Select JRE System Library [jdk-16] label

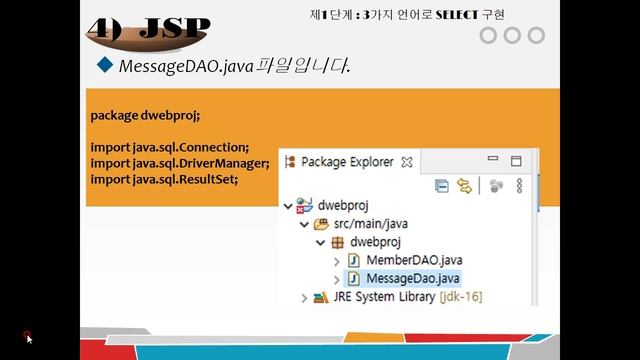click(x=408, y=297)
